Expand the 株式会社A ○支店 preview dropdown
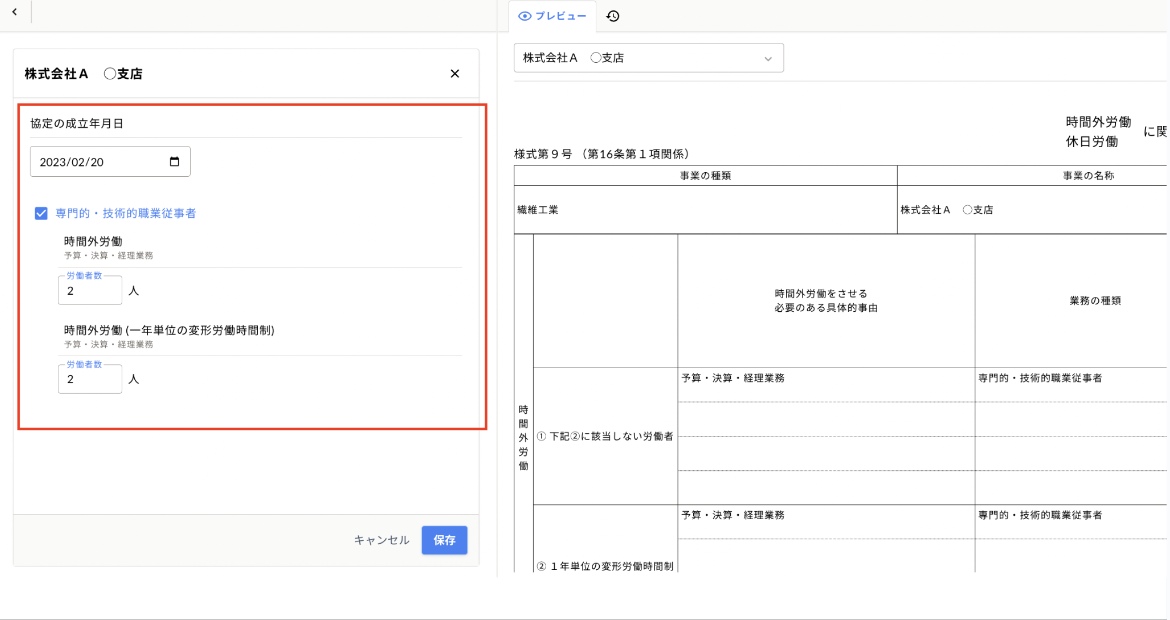Image resolution: width=1170 pixels, height=620 pixels. tap(648, 58)
